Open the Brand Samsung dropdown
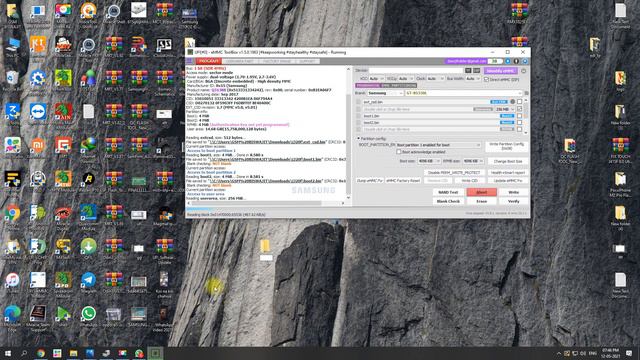 click(385, 93)
